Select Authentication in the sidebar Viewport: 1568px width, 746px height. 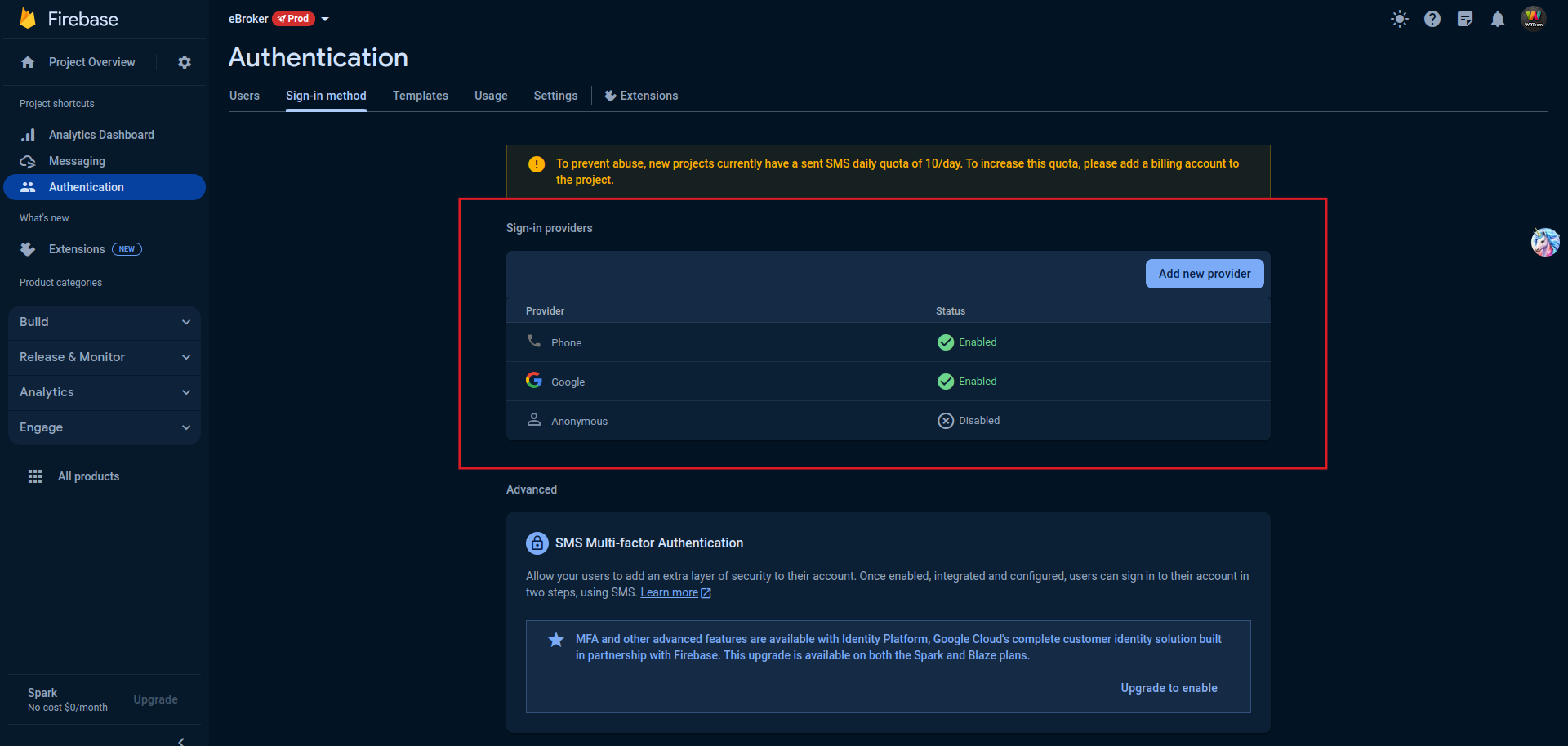point(105,187)
